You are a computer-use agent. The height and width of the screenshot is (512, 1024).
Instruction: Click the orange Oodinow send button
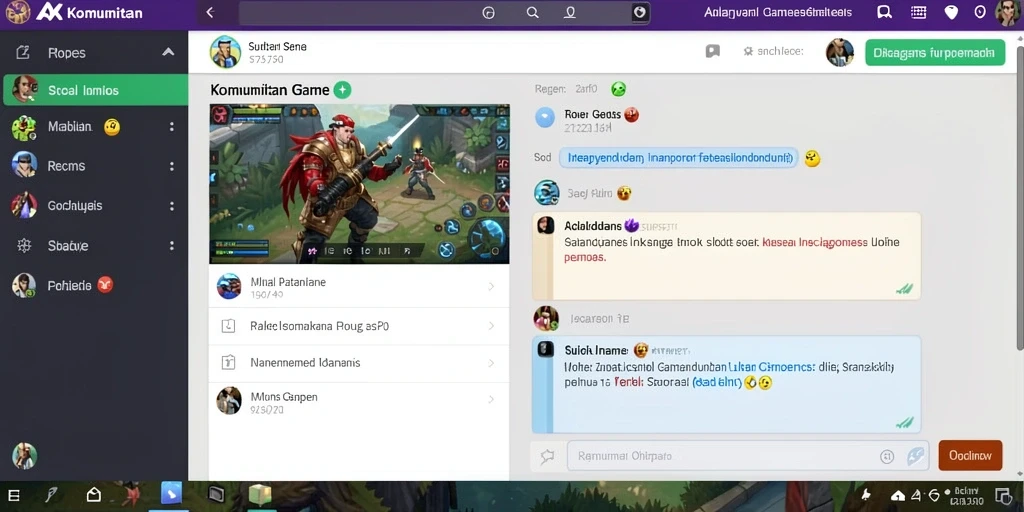pyautogui.click(x=970, y=456)
